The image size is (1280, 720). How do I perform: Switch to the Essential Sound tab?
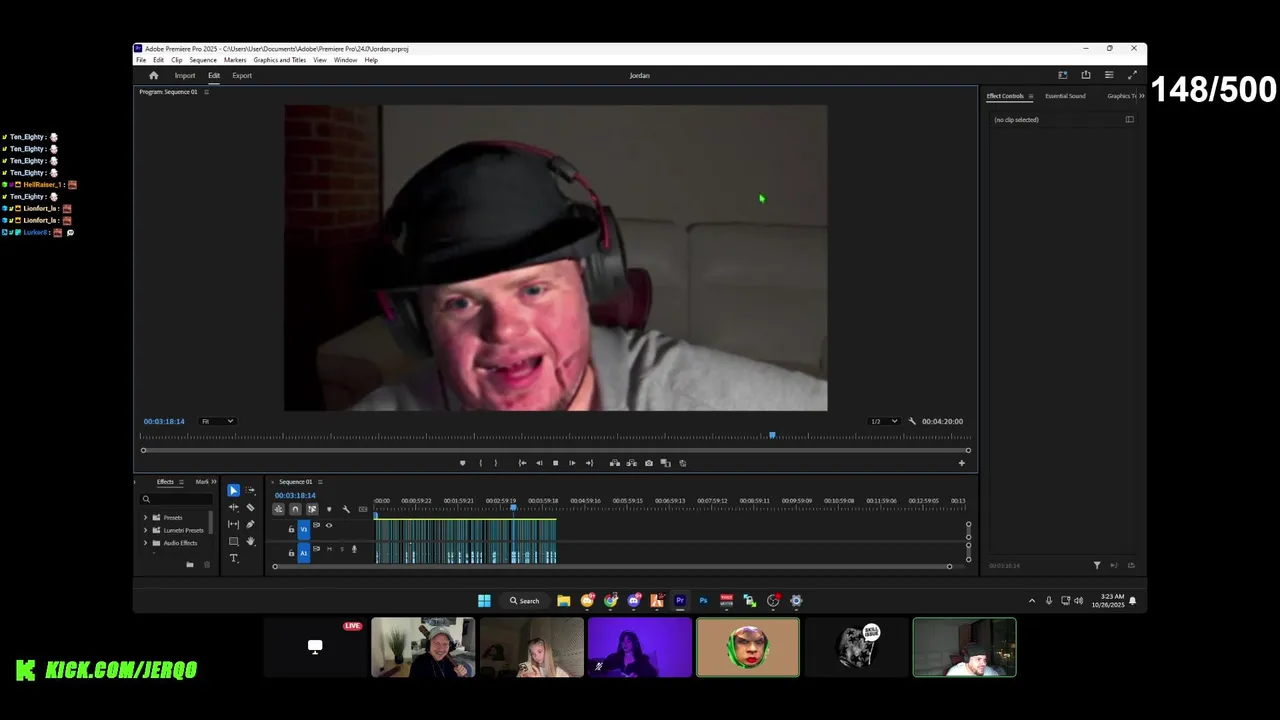[1065, 96]
